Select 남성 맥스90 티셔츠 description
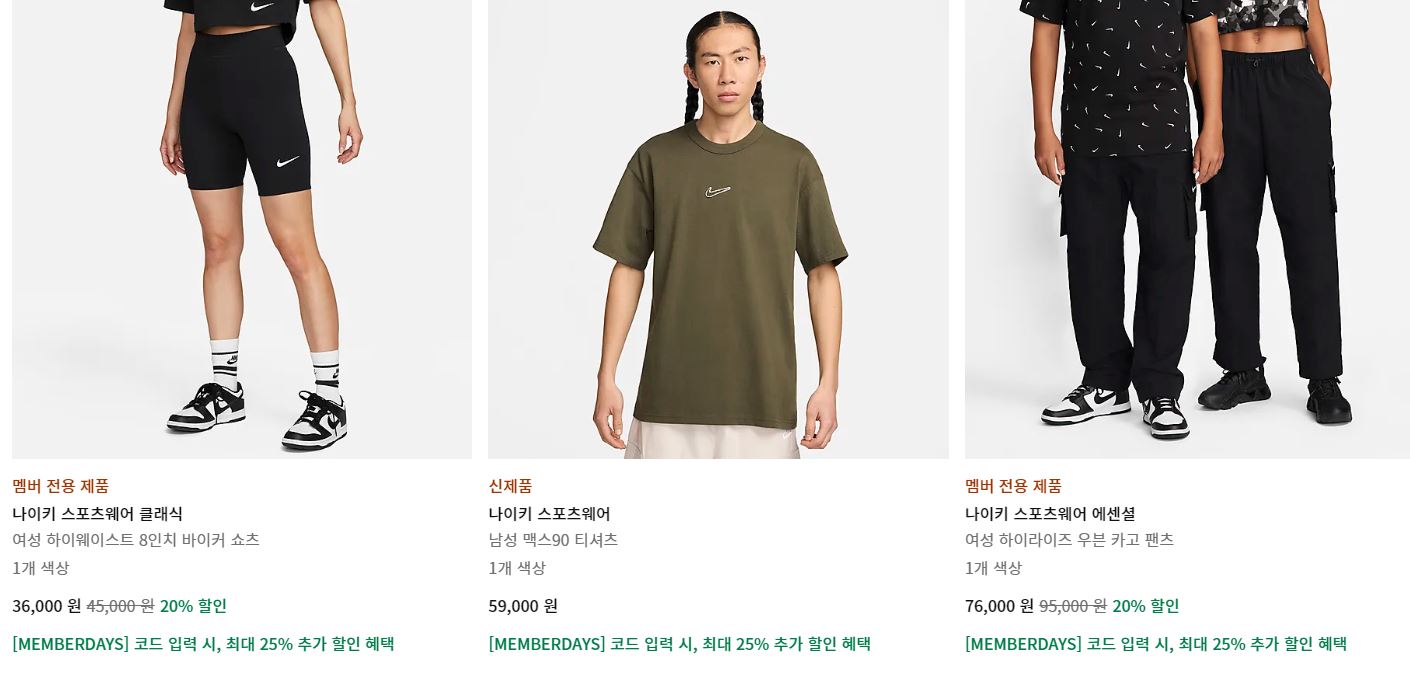Screen dimensions: 1410x673 pos(553,540)
